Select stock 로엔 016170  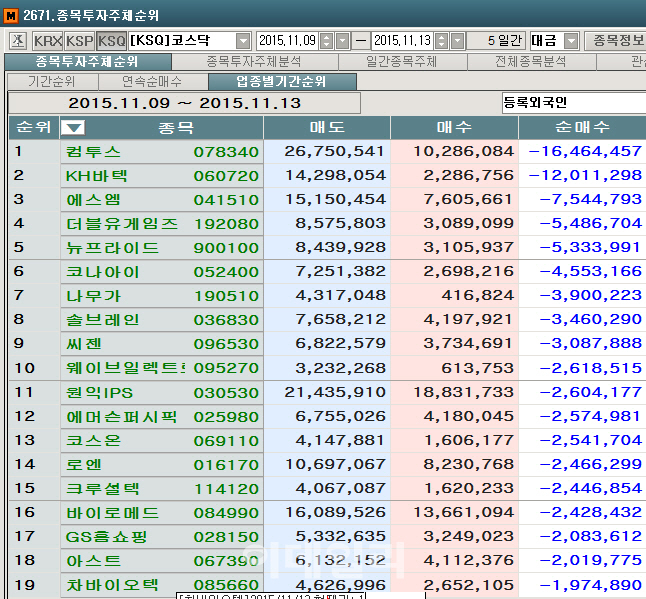162,465
